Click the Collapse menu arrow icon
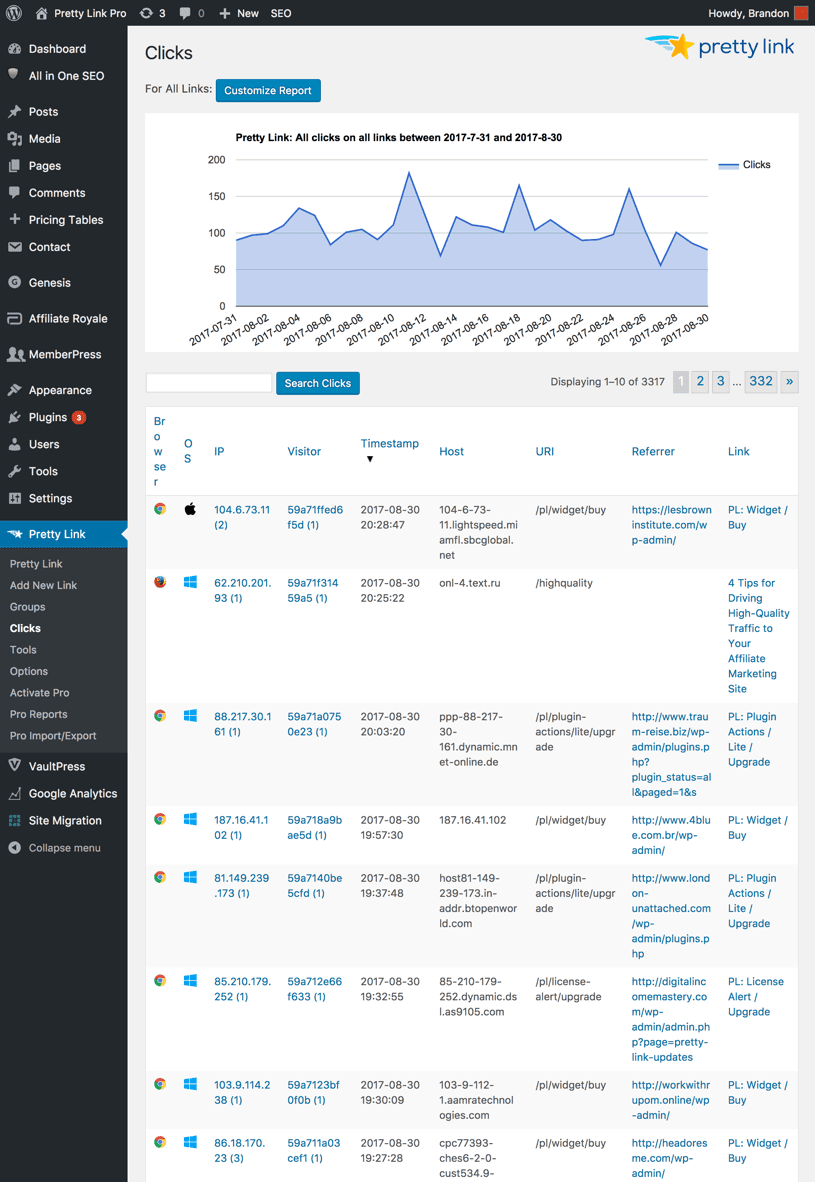This screenshot has width=815, height=1182. pyautogui.click(x=14, y=847)
